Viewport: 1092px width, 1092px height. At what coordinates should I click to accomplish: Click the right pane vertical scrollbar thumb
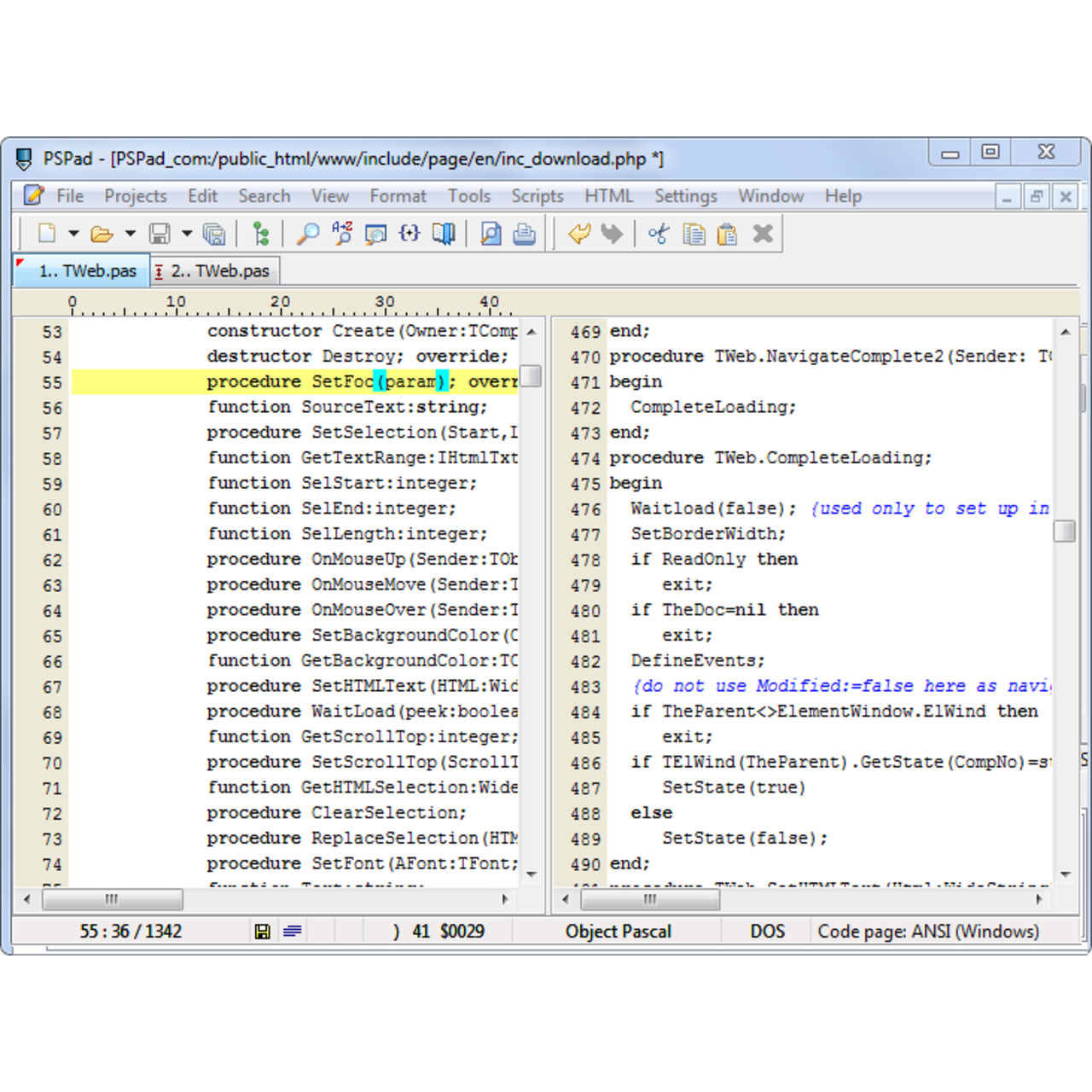1064,531
